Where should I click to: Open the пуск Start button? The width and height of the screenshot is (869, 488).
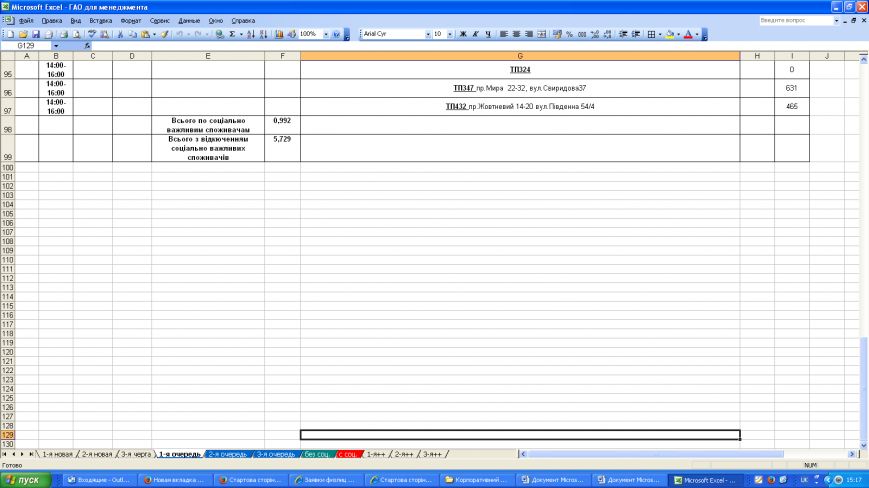[26, 480]
